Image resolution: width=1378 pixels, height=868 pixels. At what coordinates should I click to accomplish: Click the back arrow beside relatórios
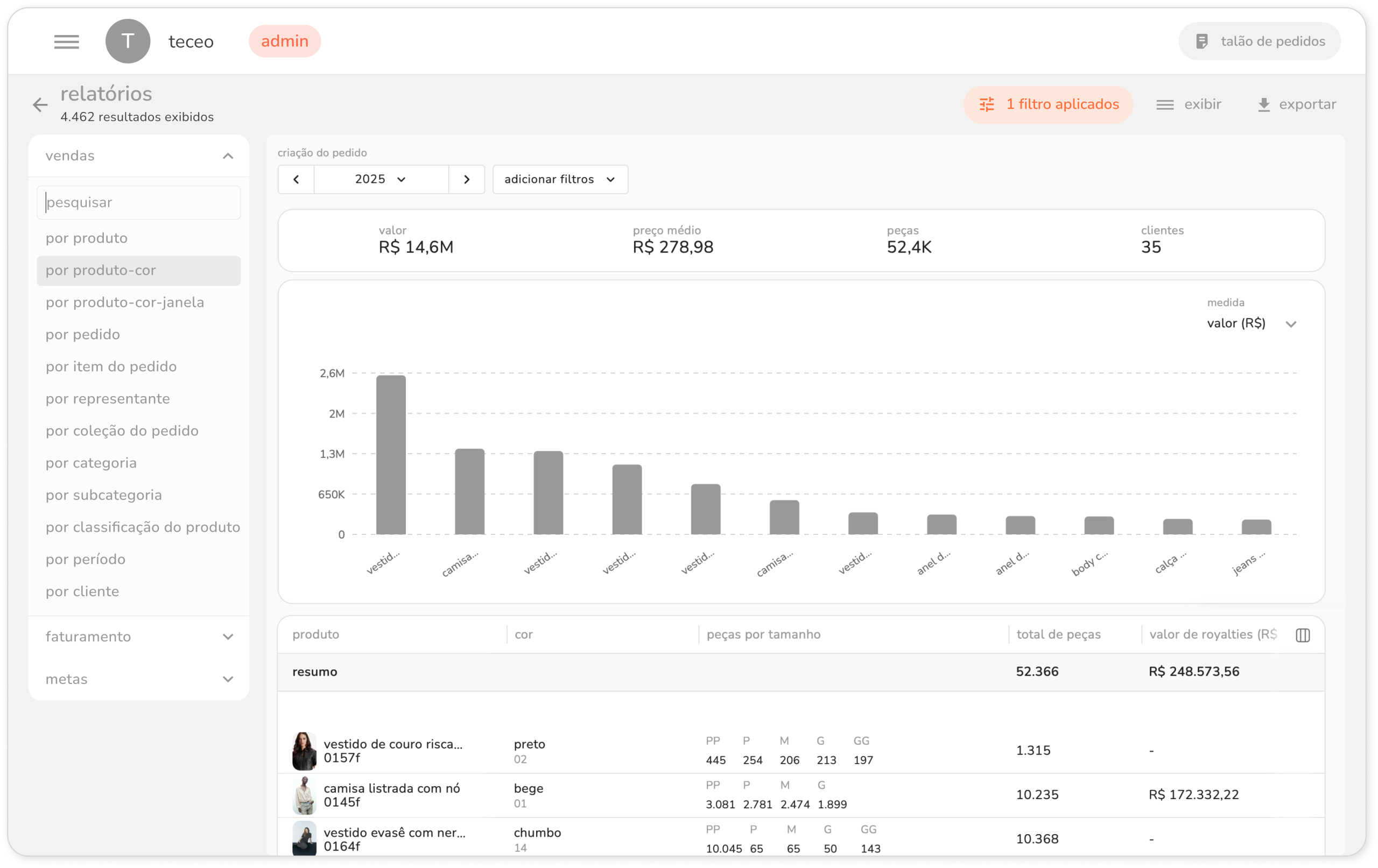[40, 105]
